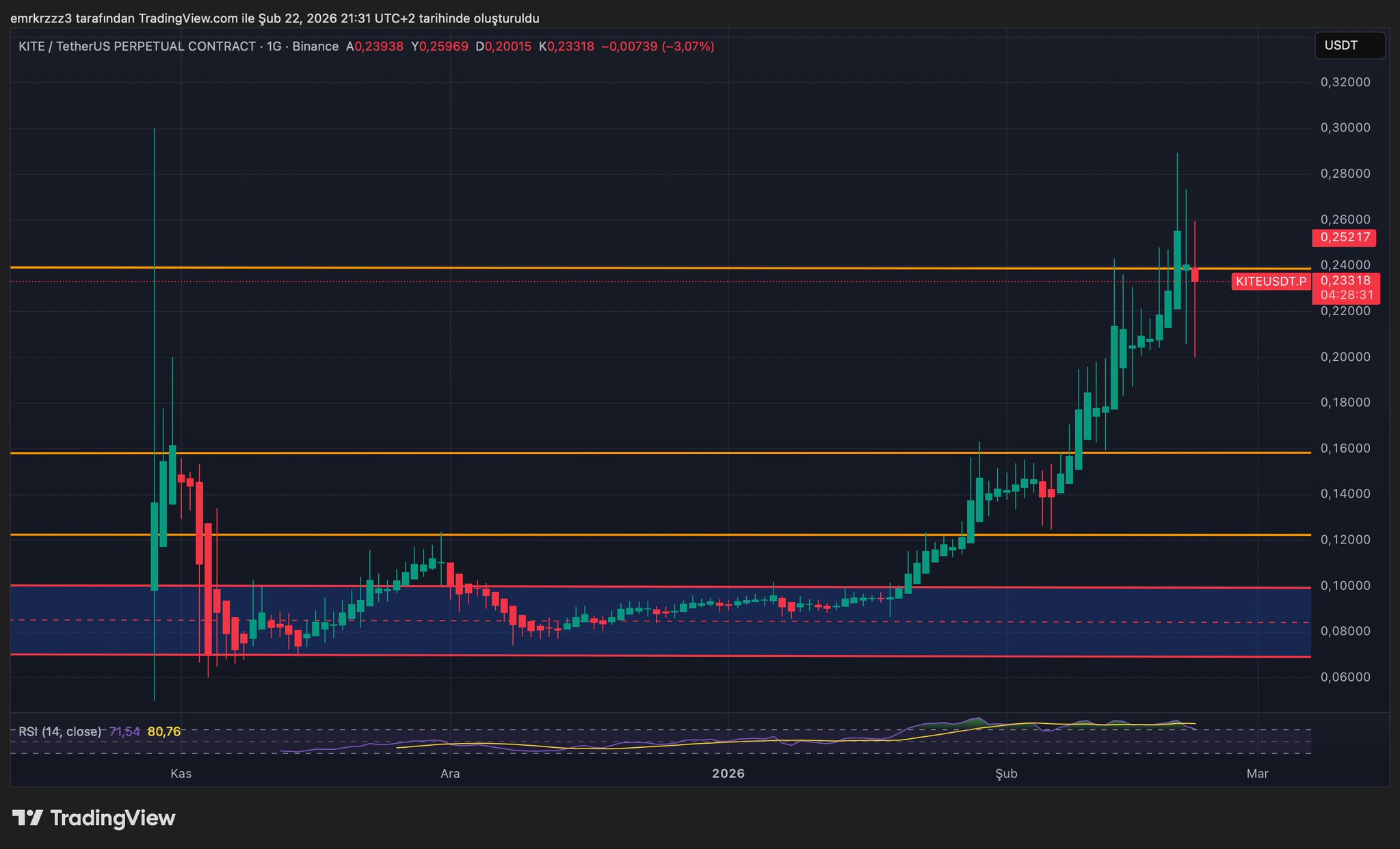Screen dimensions: 1400x849
Task: Click the TradingView logo icon
Action: pos(28,818)
